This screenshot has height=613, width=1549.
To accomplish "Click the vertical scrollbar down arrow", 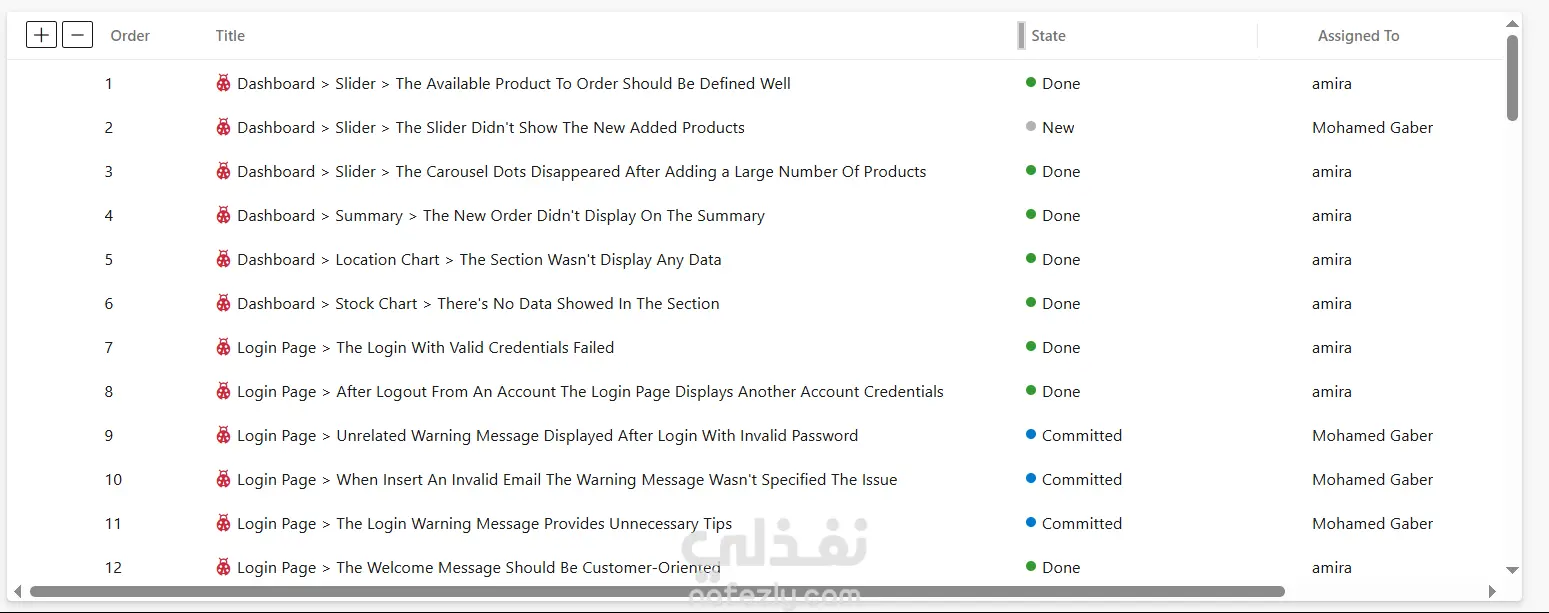I will pyautogui.click(x=1512, y=570).
